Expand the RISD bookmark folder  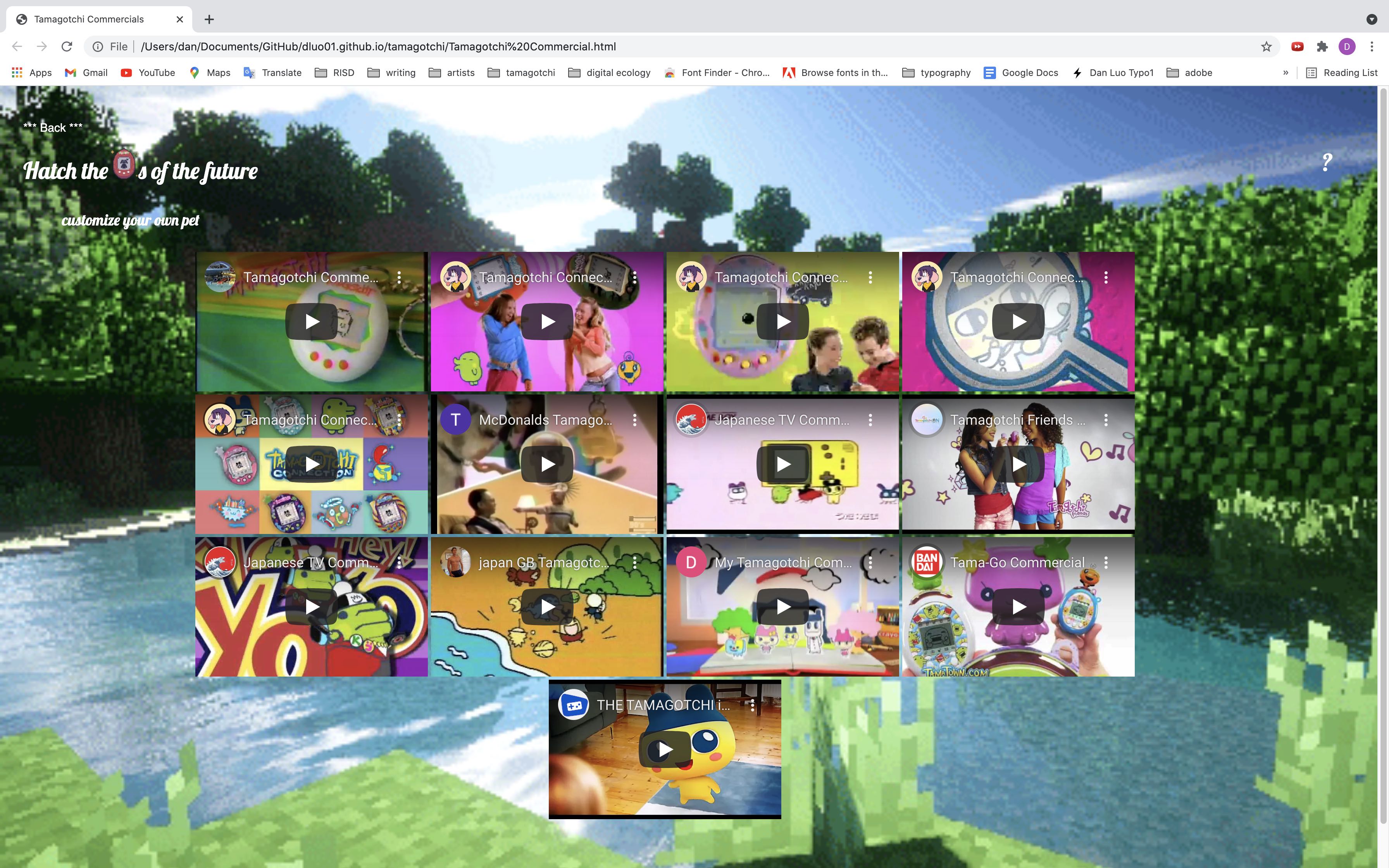(x=334, y=73)
